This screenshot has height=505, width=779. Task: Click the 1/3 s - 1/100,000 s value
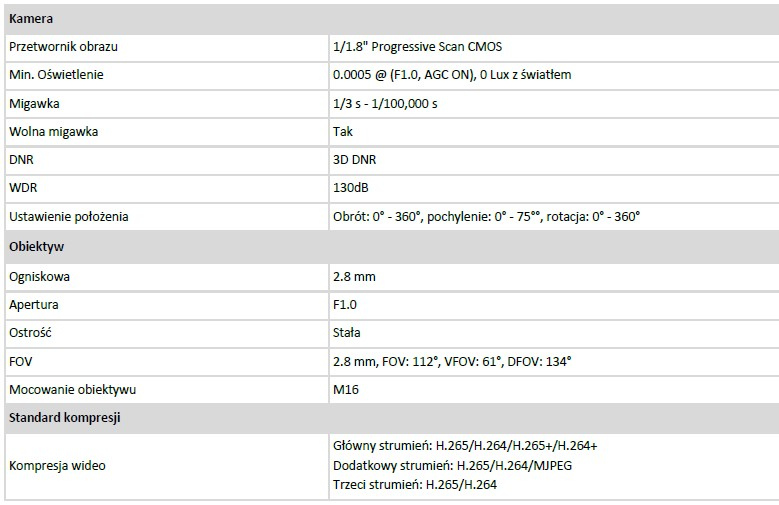pos(385,104)
